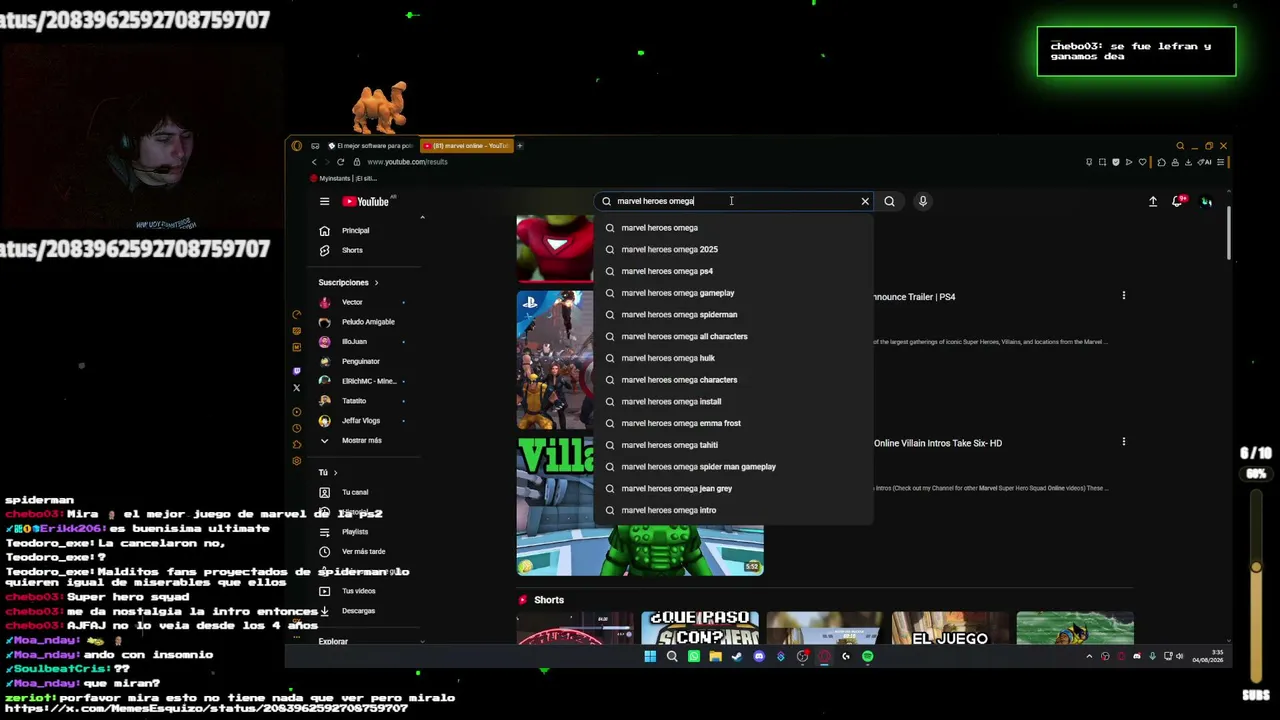
Task: Go to the YouTube logo home link
Action: pyautogui.click(x=366, y=201)
